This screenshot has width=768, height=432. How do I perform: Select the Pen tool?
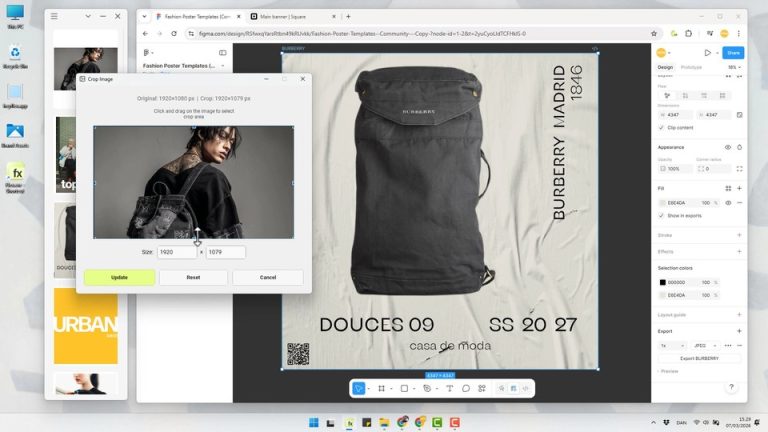[427, 388]
